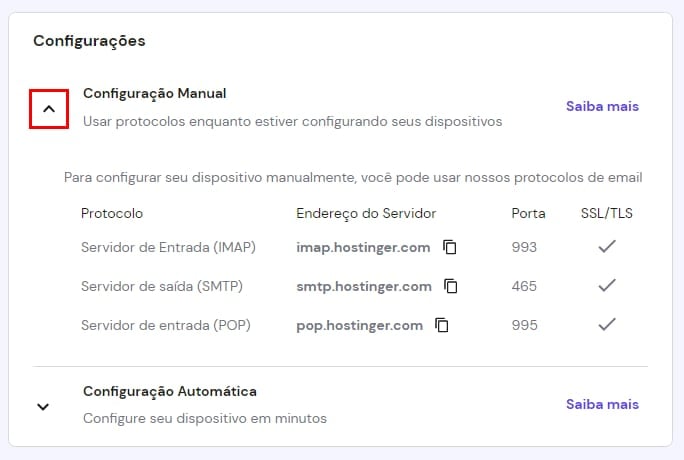Open Saiba mais for Configuração Manual
Screen dimensions: 684x460
(x=602, y=106)
